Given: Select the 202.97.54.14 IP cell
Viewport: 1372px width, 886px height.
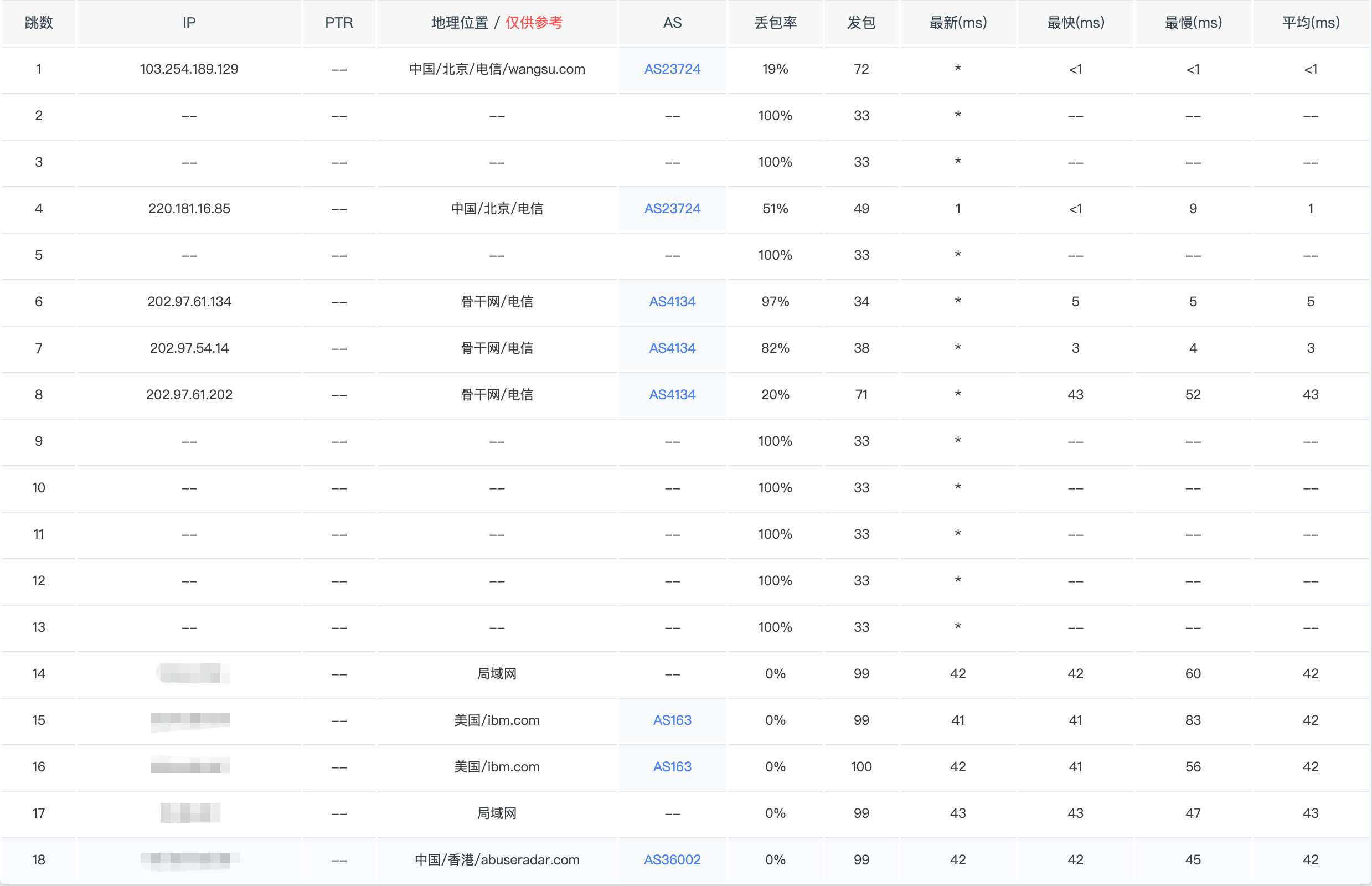Looking at the screenshot, I should (x=189, y=348).
